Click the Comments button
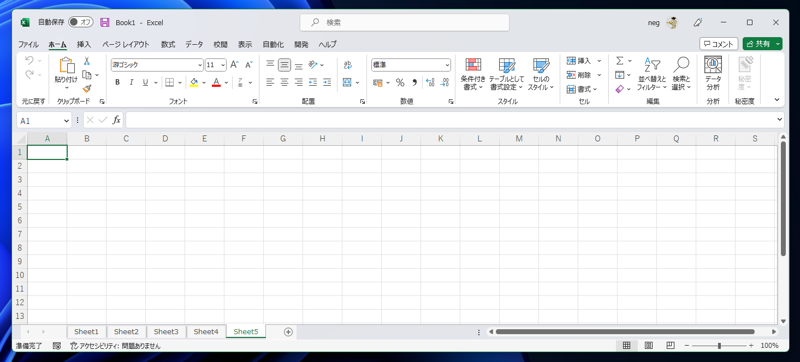Viewport: 800px width, 362px height. tap(718, 44)
